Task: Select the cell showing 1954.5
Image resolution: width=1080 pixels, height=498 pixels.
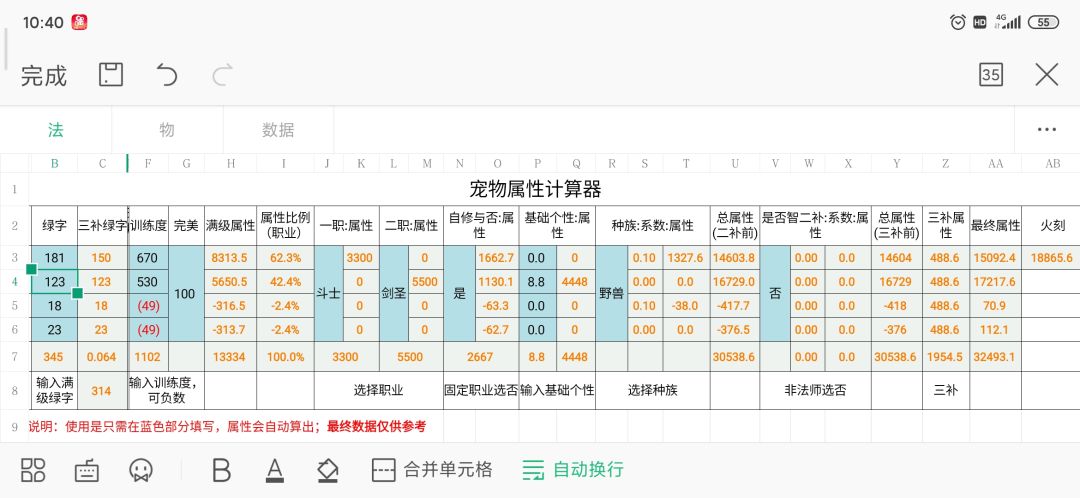Action: (946, 357)
